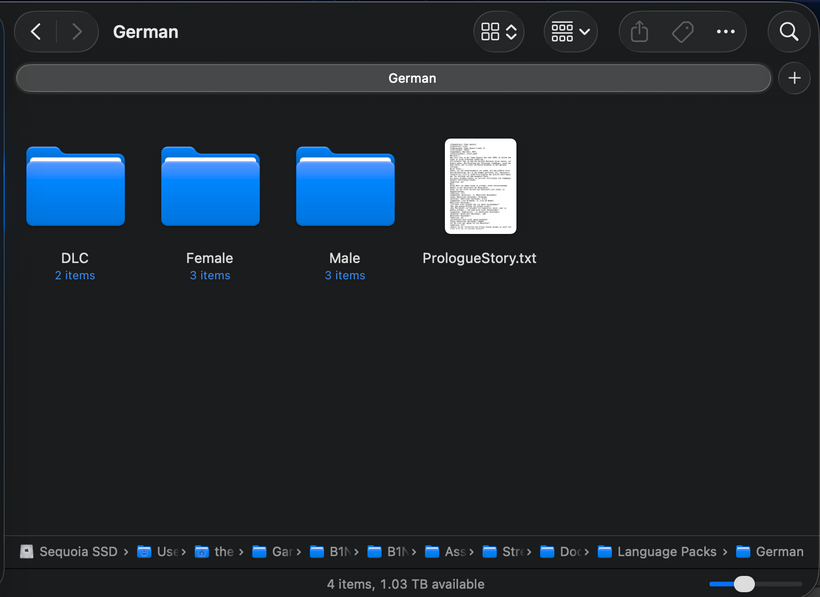Screen dimensions: 820x597
Task: Select the PrologueStory.txt file thumbnail
Action: (x=480, y=187)
